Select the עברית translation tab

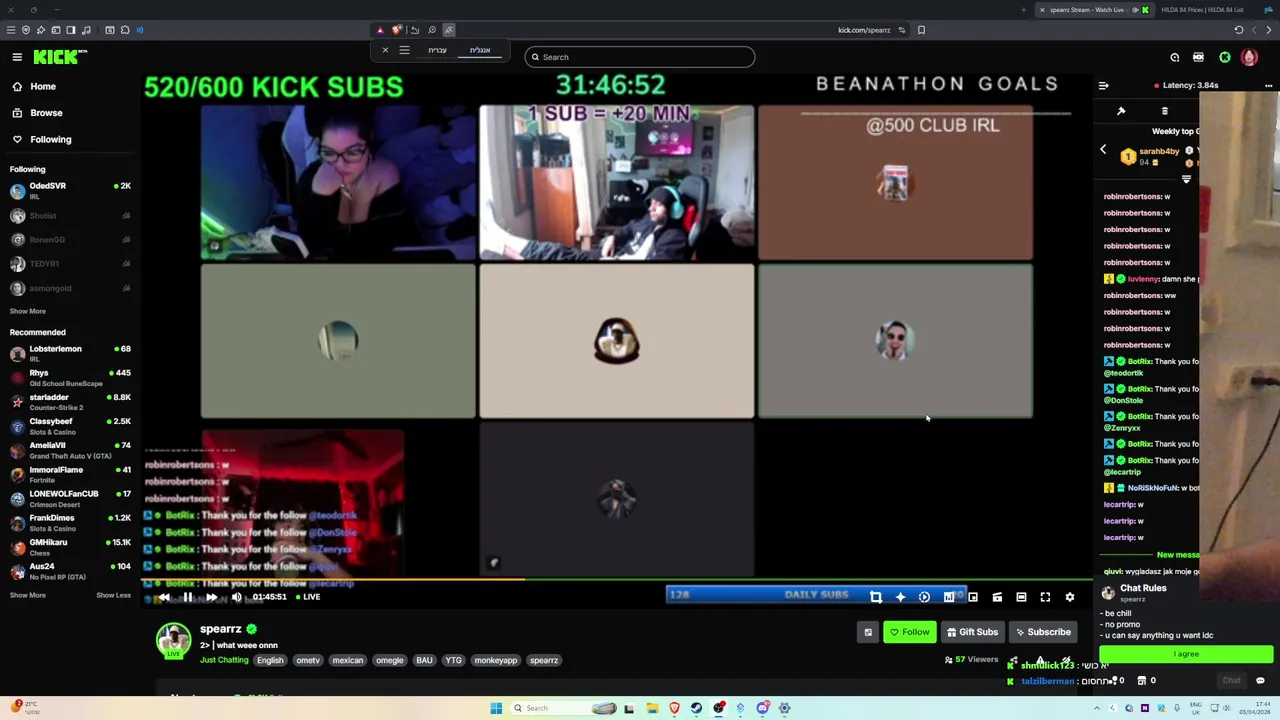click(x=437, y=50)
